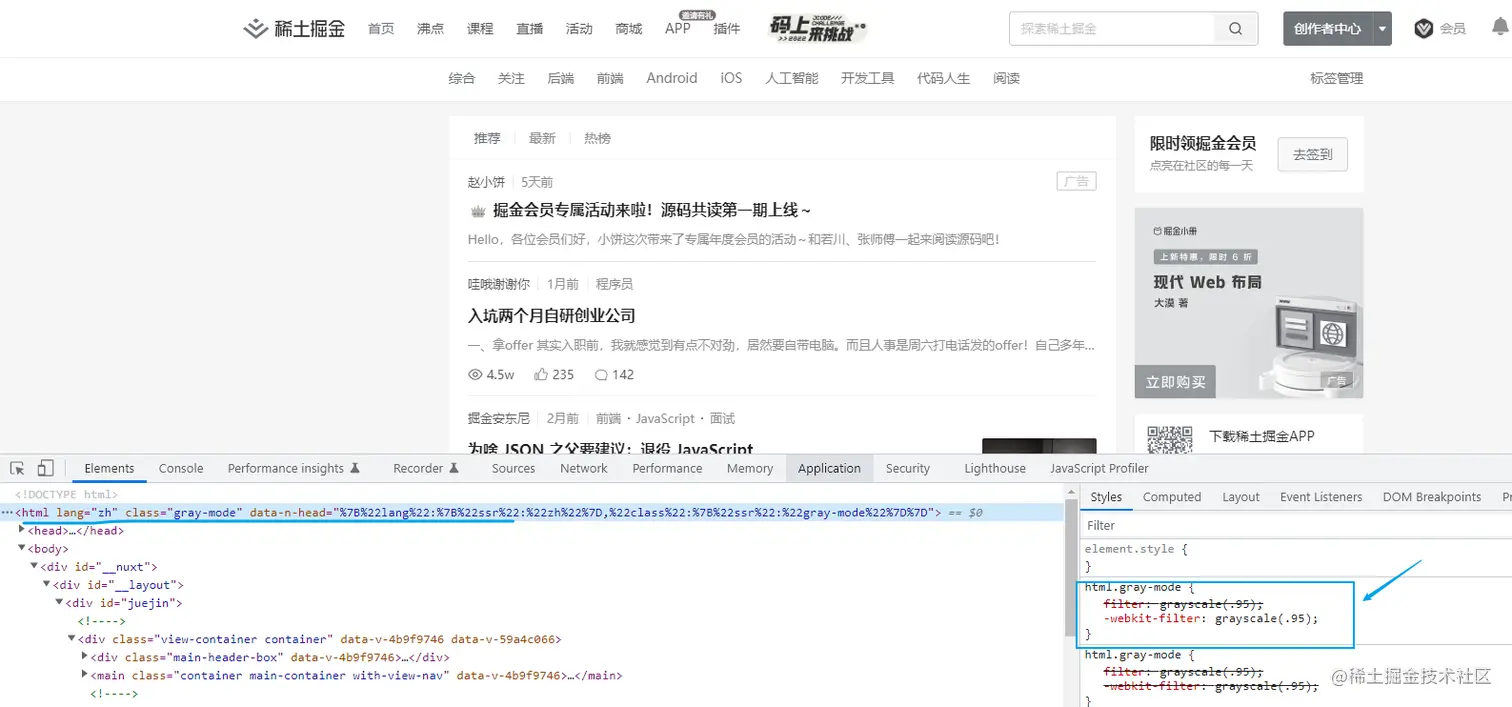
Task: Click the views eye icon showing 4.5w
Action: pyautogui.click(x=475, y=375)
